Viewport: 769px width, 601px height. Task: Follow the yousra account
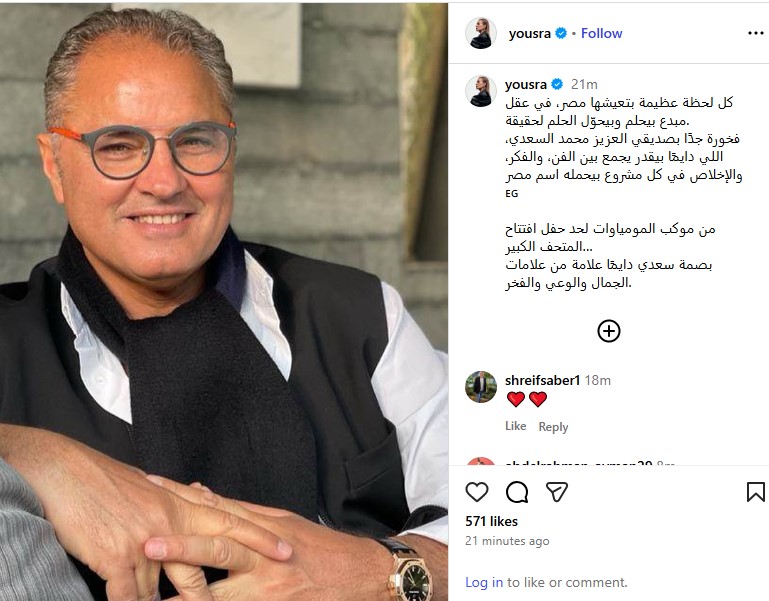601,33
